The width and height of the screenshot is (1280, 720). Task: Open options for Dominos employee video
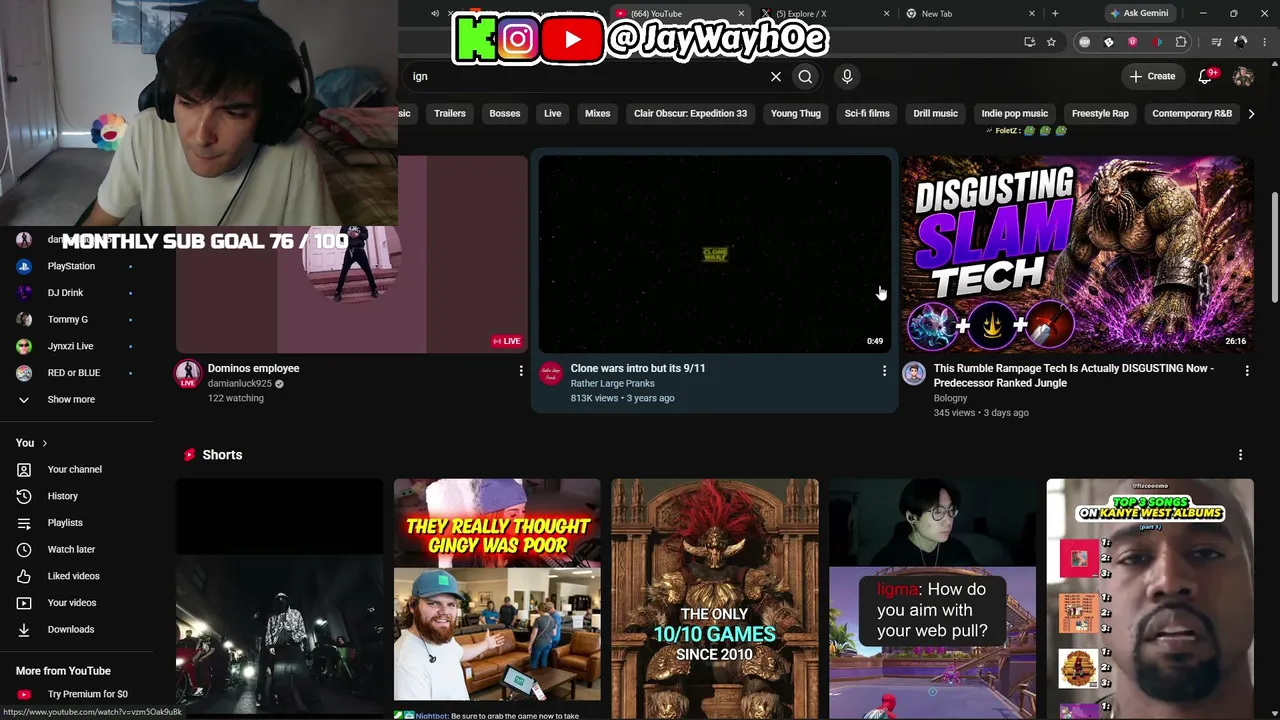(x=520, y=371)
